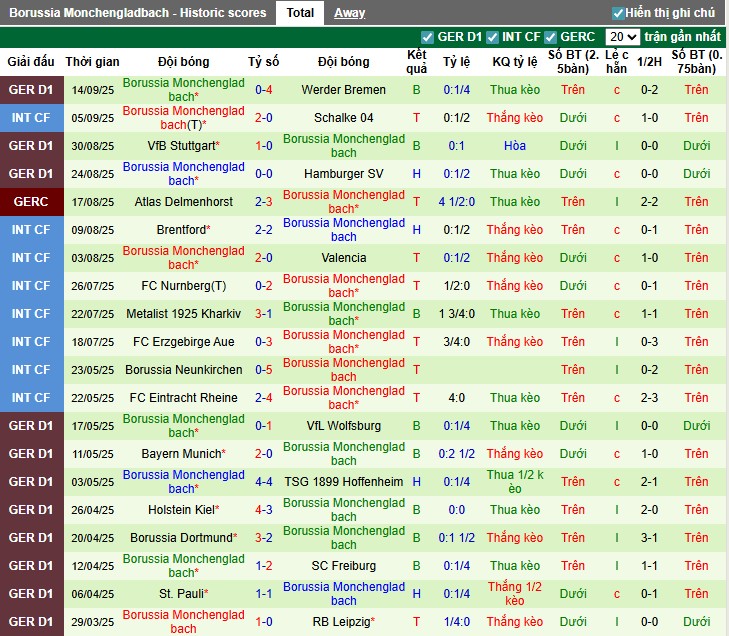Click the 4-4 score against TSG 1899 Hoffenheim
The width and height of the screenshot is (729, 636).
tap(264, 482)
